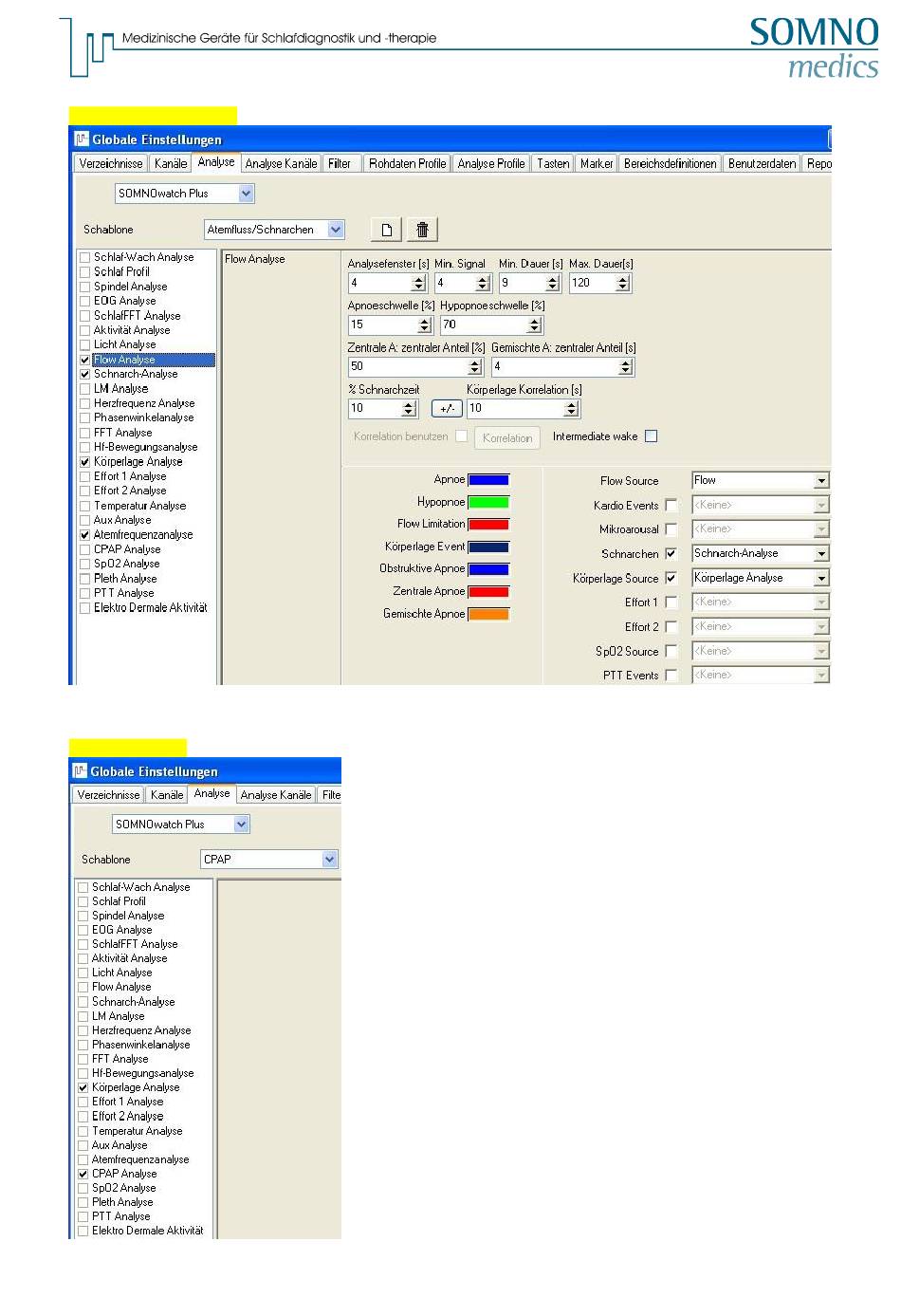The image size is (901, 1316).
Task: Open the Flow Source dropdown
Action: pyautogui.click(x=821, y=481)
